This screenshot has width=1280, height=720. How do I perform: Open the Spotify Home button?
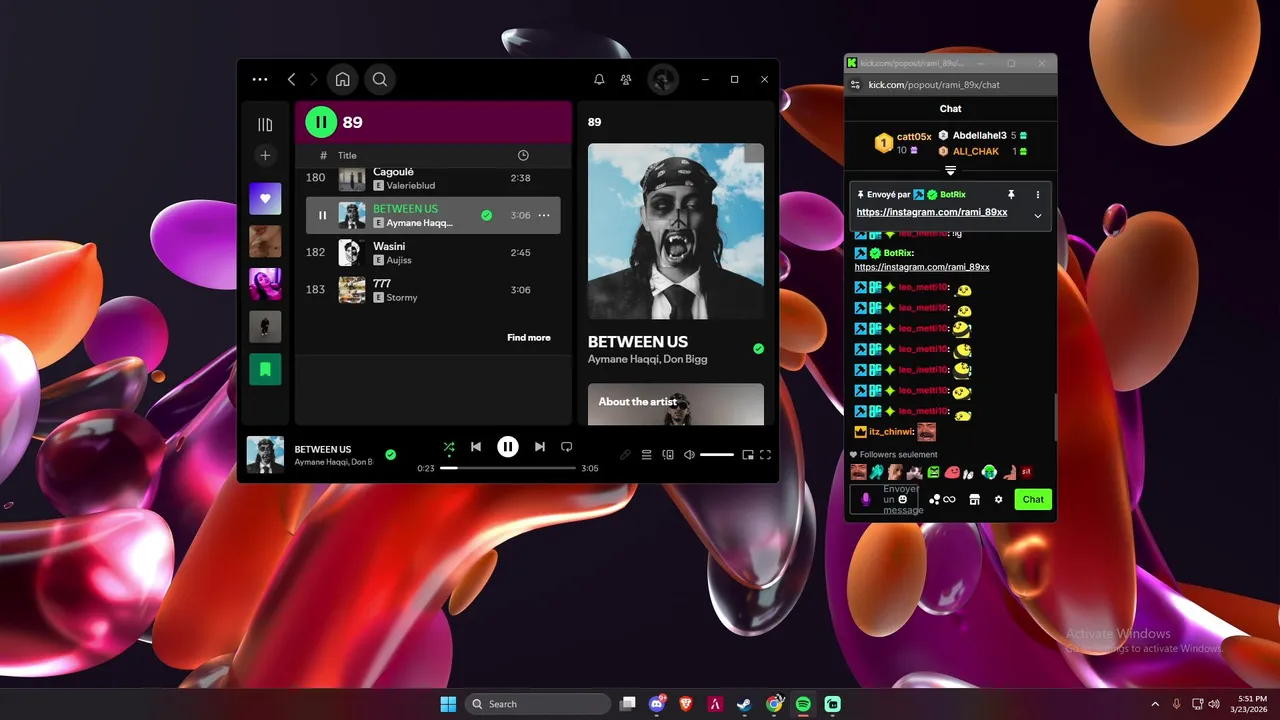(342, 79)
